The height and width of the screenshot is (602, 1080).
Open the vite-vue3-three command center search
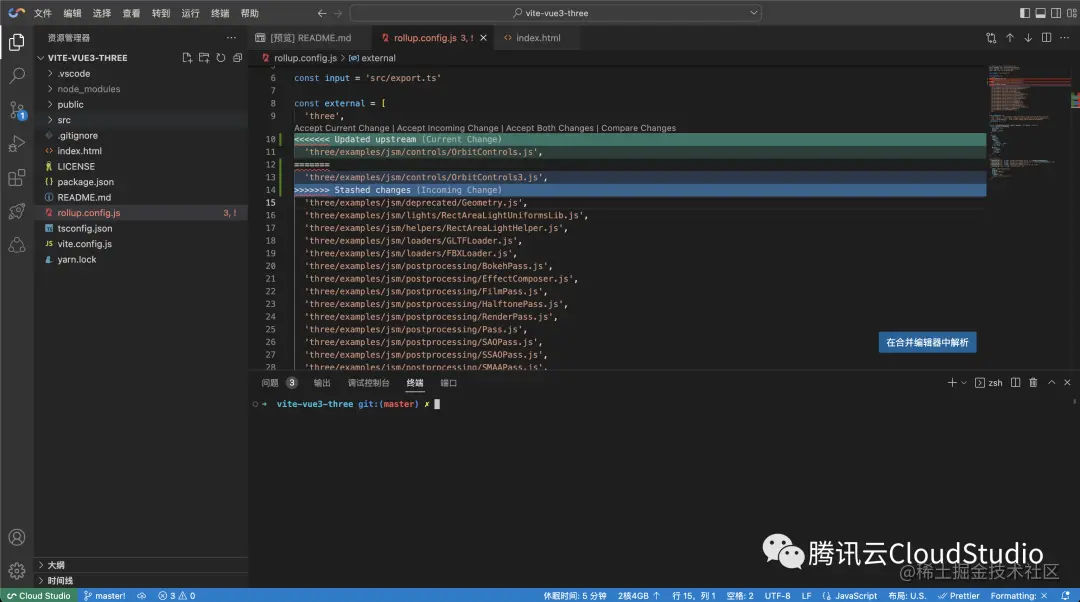point(555,13)
